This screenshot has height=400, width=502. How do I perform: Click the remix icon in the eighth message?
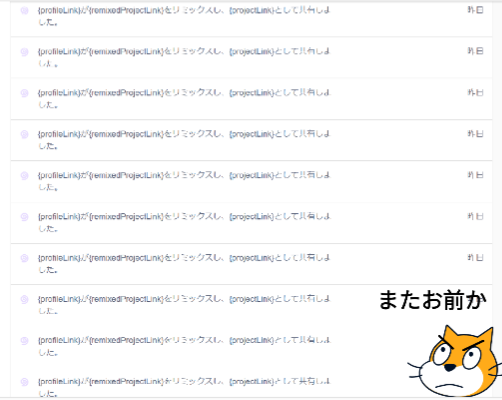click(24, 299)
